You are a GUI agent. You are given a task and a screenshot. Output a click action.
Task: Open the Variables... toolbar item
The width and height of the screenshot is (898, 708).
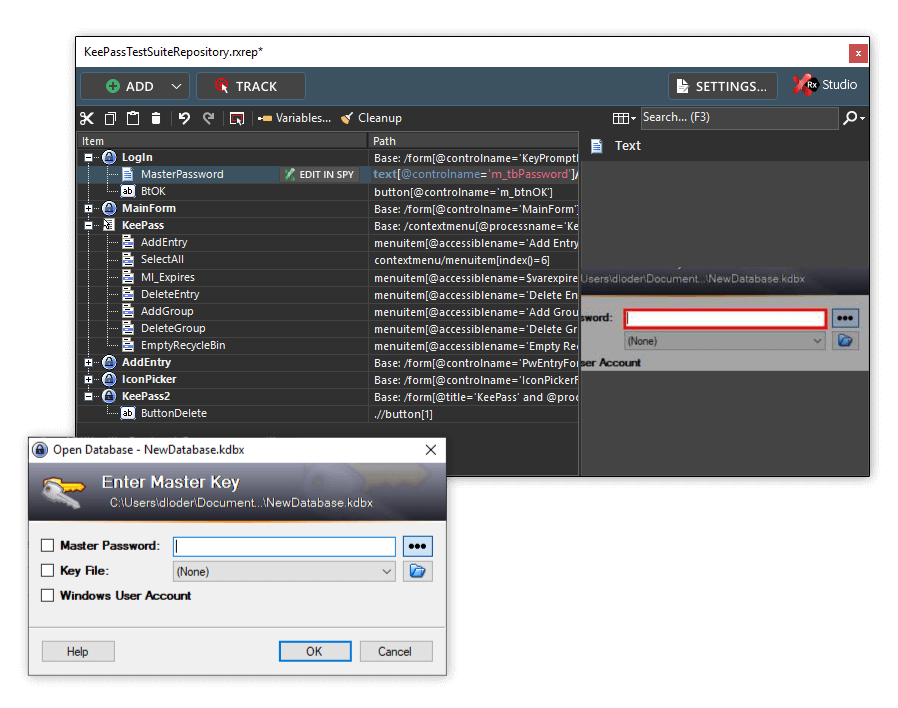coord(294,118)
